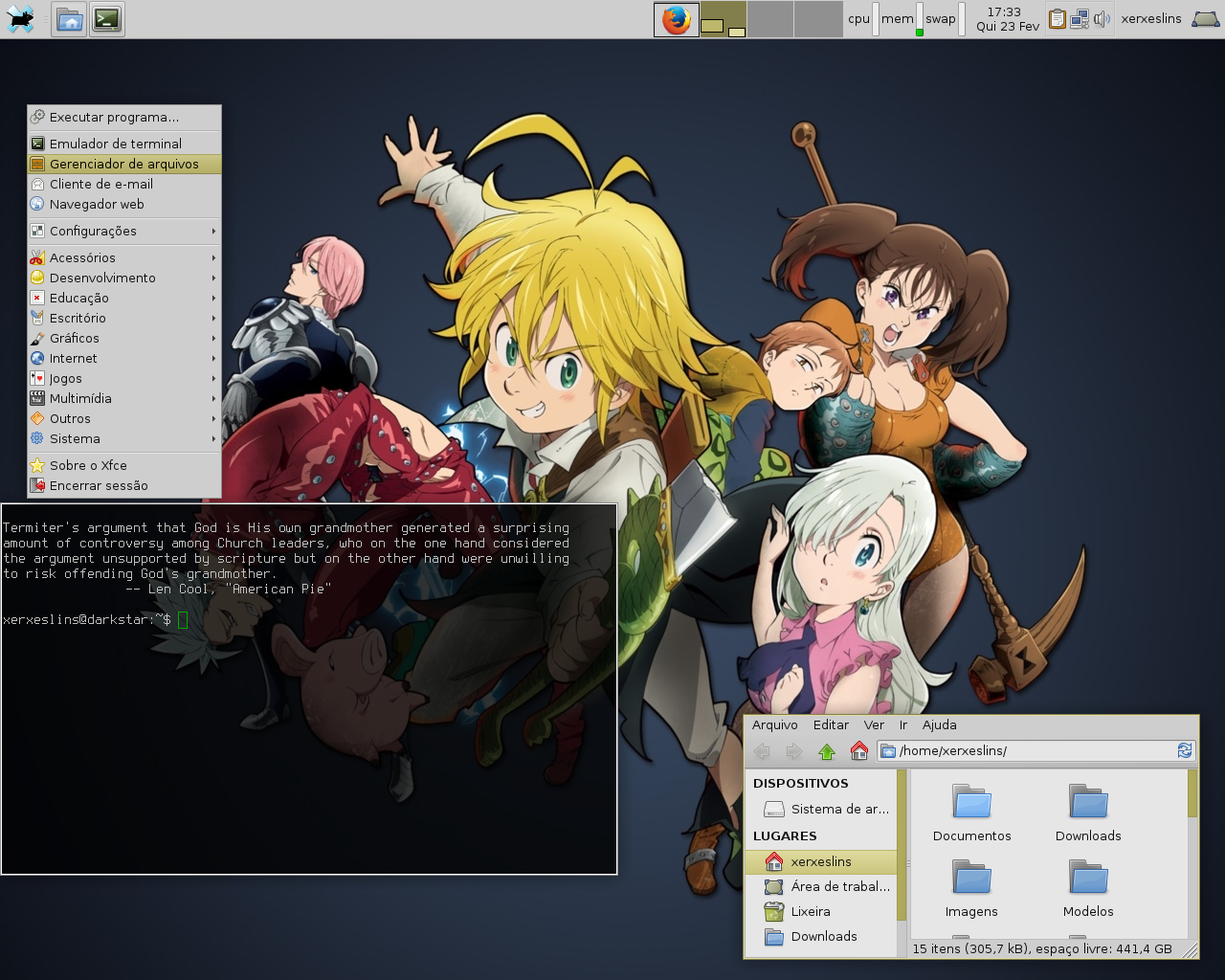This screenshot has width=1225, height=980.
Task: Expand the Escritório submenu
Action: tap(124, 318)
